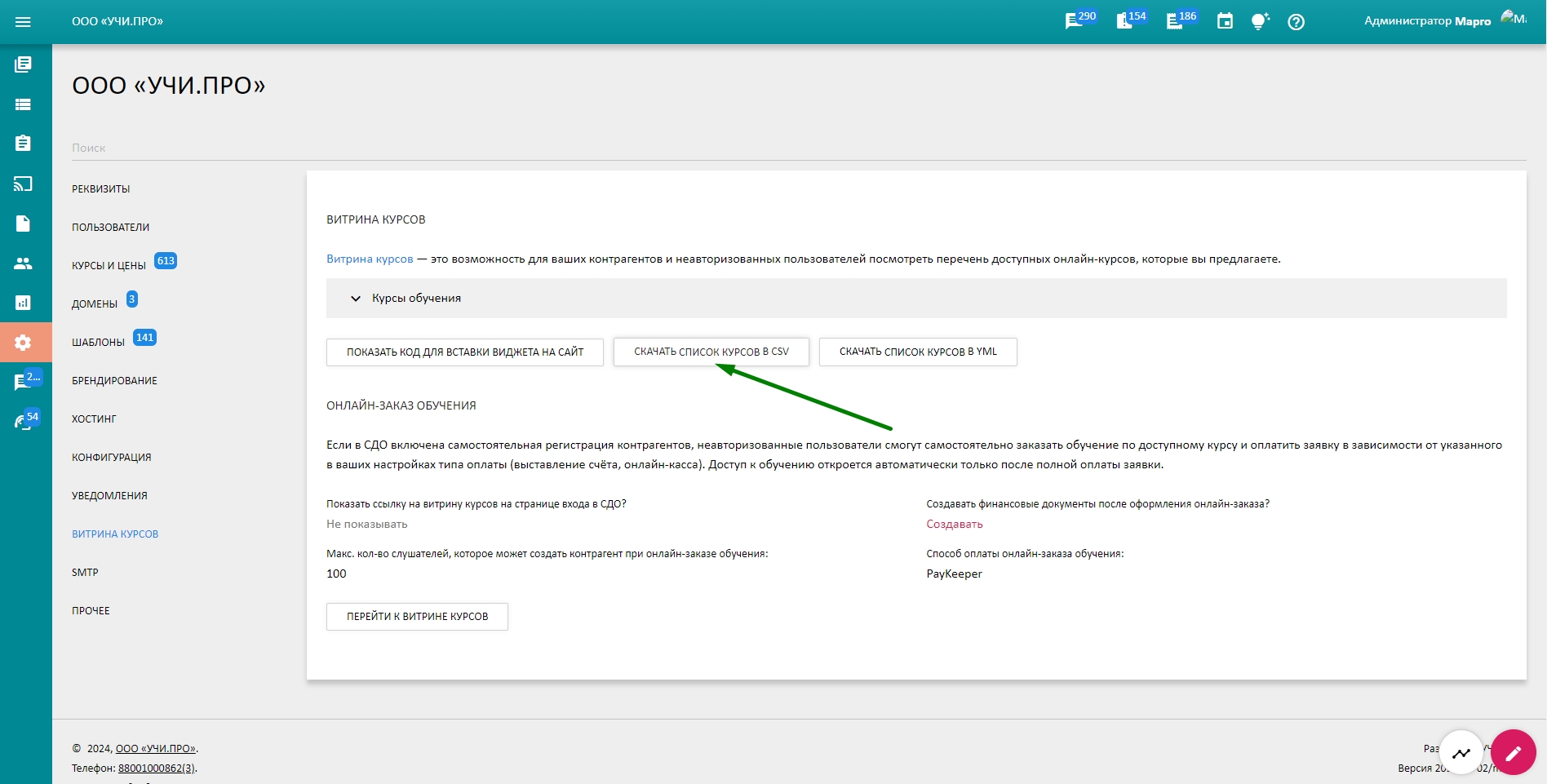Open the hamburger menu icon
The image size is (1547, 784).
point(23,22)
